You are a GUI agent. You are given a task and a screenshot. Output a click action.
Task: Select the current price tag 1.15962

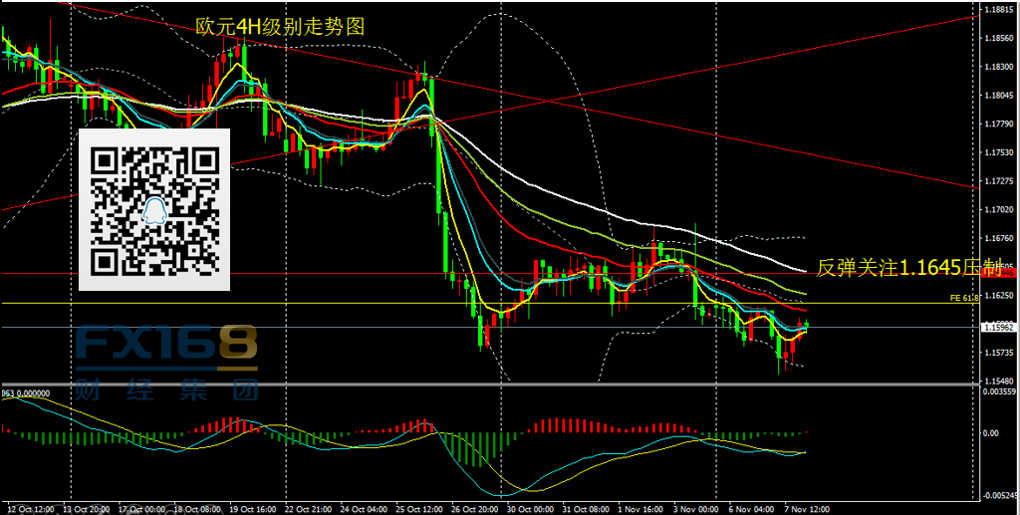[998, 327]
